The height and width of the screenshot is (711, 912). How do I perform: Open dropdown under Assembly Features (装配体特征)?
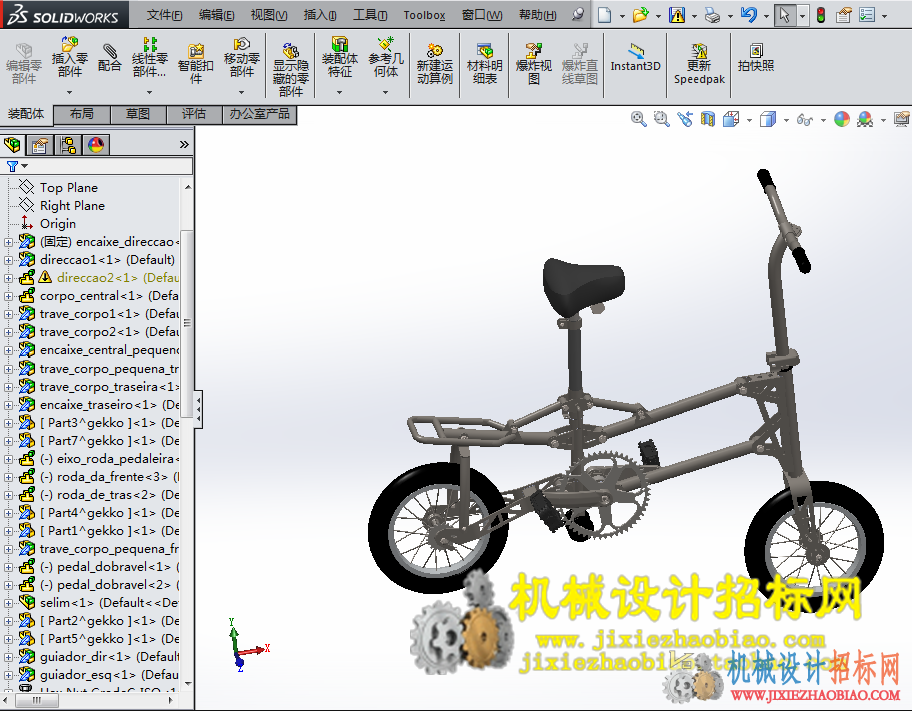[340, 92]
